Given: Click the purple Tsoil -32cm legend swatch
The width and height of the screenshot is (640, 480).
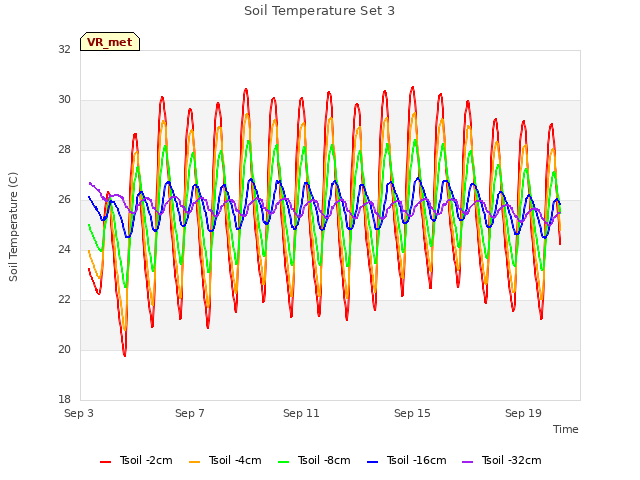Looking at the screenshot, I should (x=468, y=462).
